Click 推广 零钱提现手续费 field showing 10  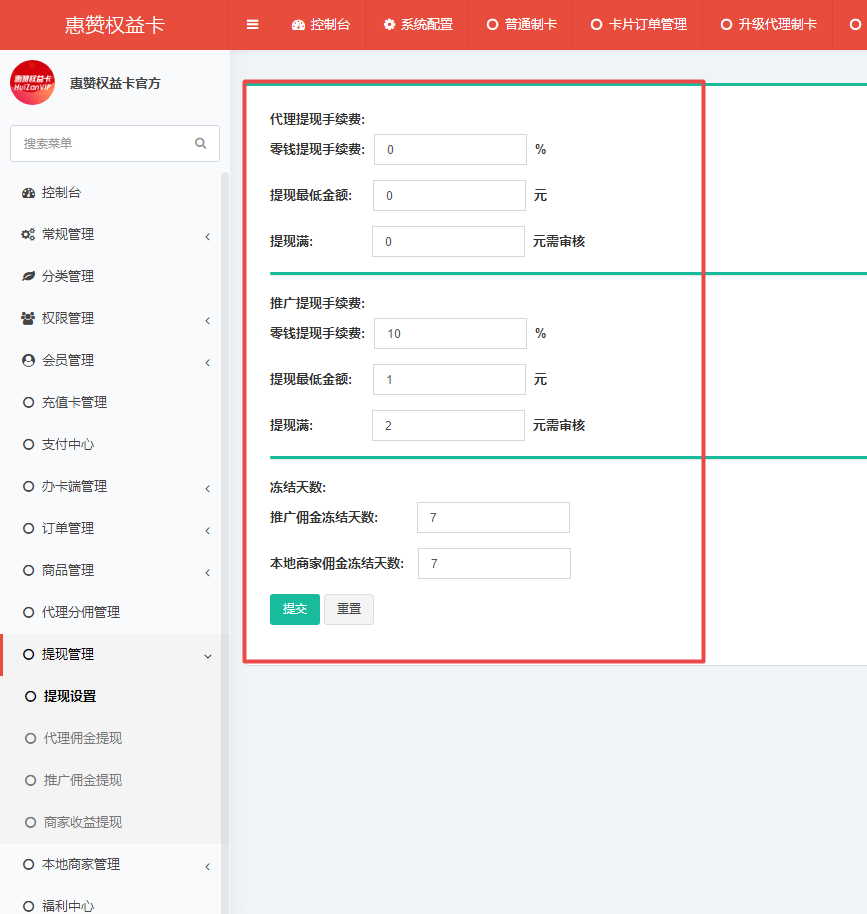pyautogui.click(x=450, y=334)
